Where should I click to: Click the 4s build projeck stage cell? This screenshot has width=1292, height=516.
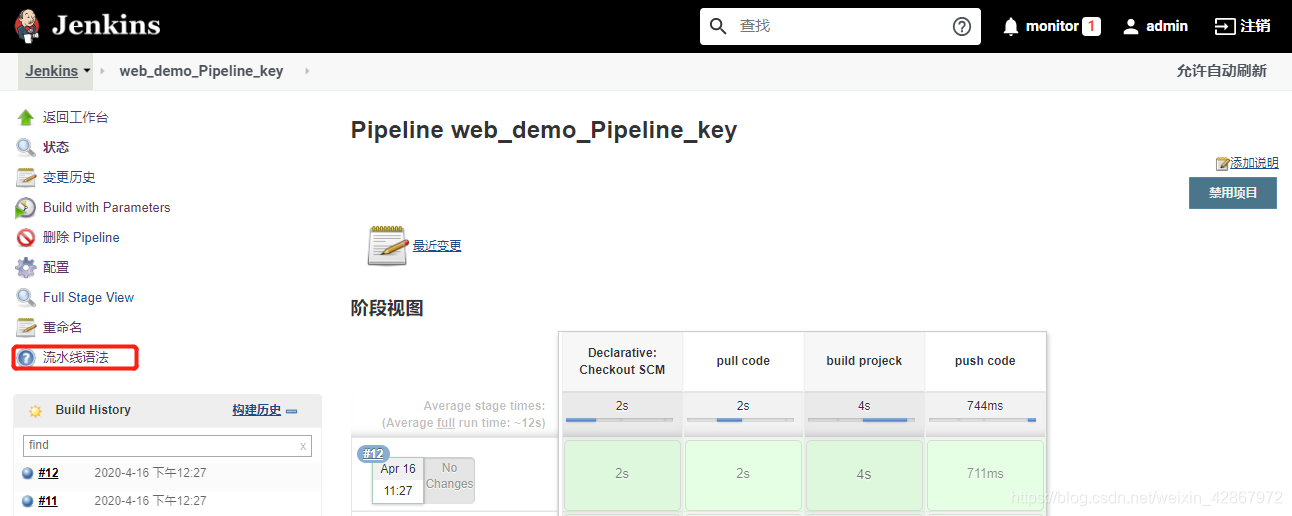pos(864,474)
